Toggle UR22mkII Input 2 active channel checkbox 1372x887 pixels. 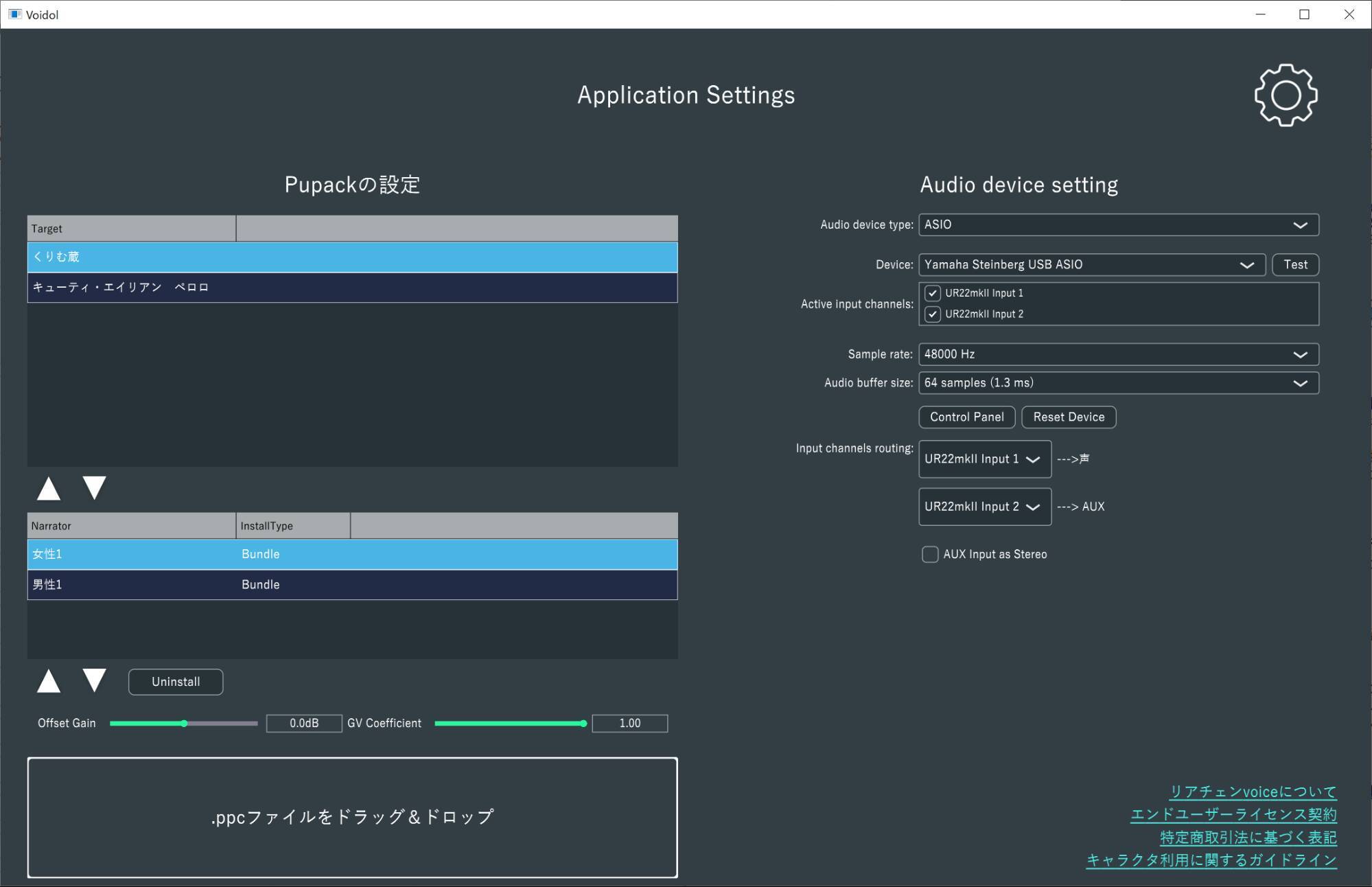tap(932, 314)
